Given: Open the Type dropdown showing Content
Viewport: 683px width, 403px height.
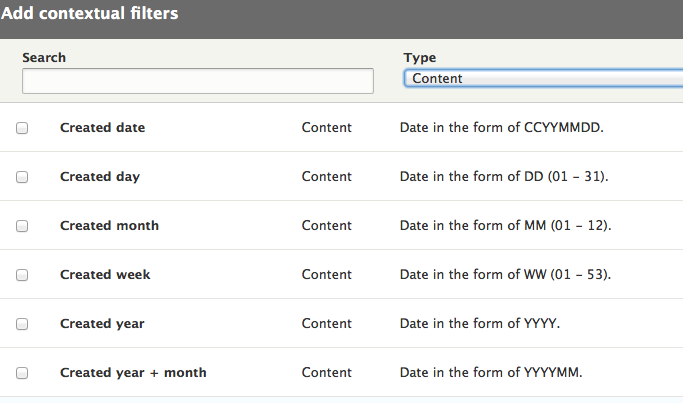Looking at the screenshot, I should 543,78.
